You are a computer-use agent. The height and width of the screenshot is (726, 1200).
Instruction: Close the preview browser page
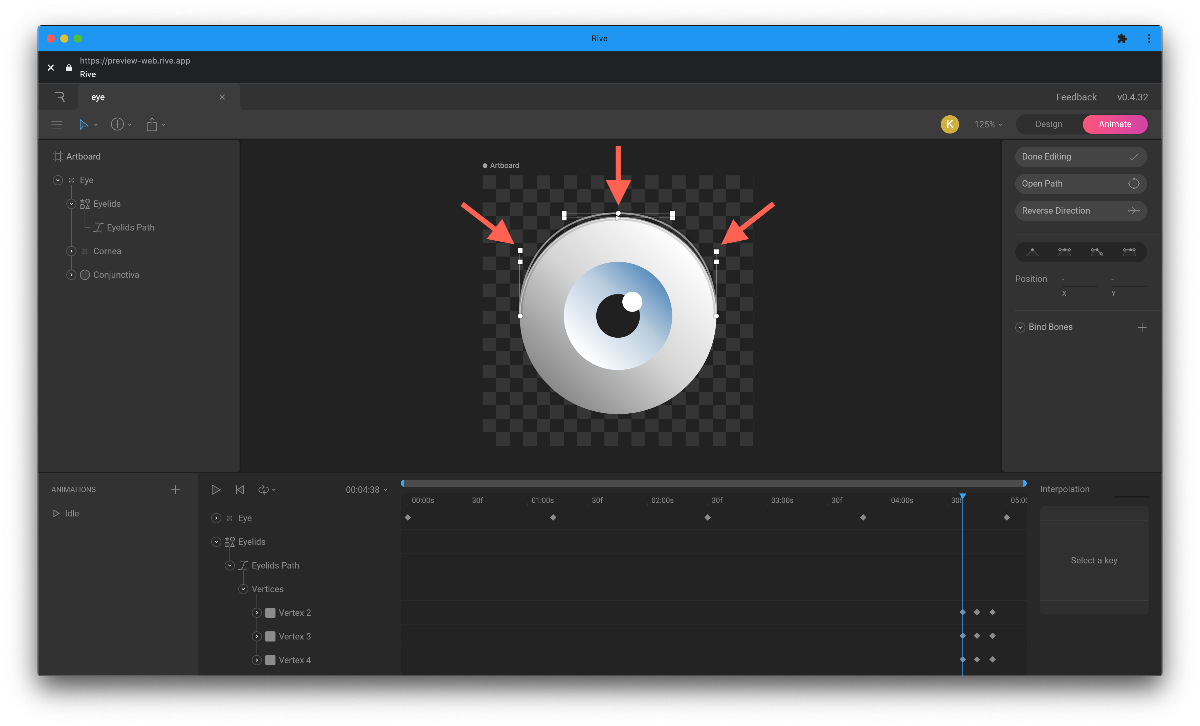[x=51, y=68]
